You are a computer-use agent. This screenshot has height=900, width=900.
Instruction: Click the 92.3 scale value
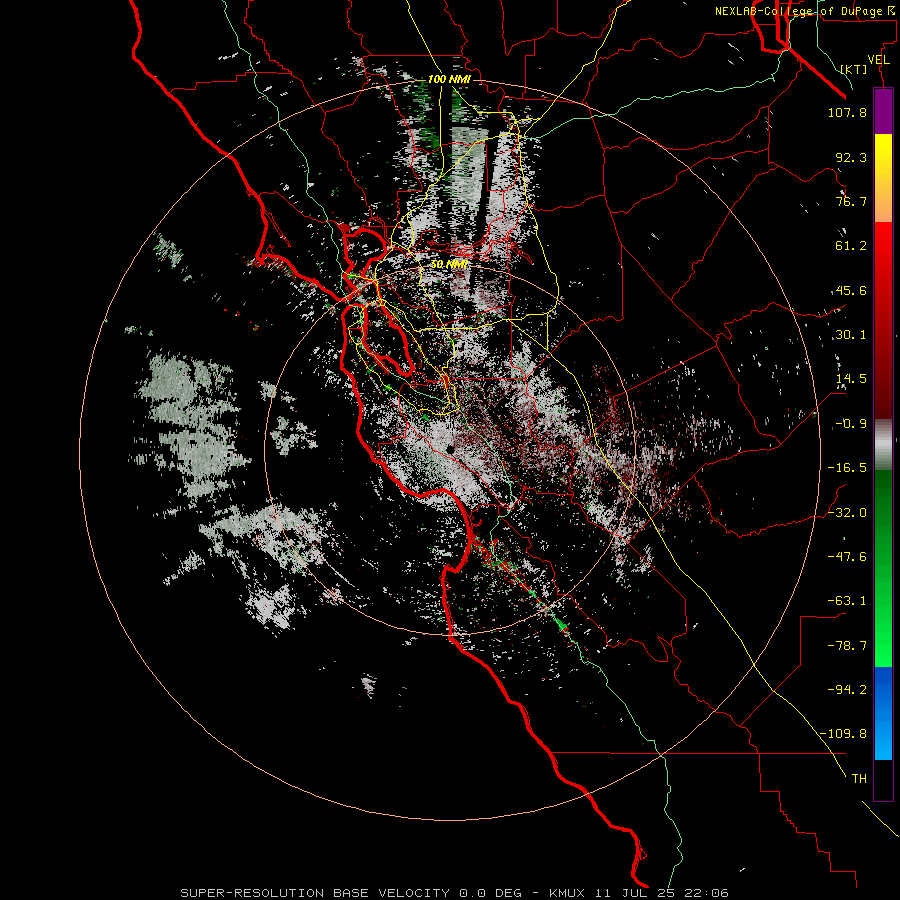851,157
